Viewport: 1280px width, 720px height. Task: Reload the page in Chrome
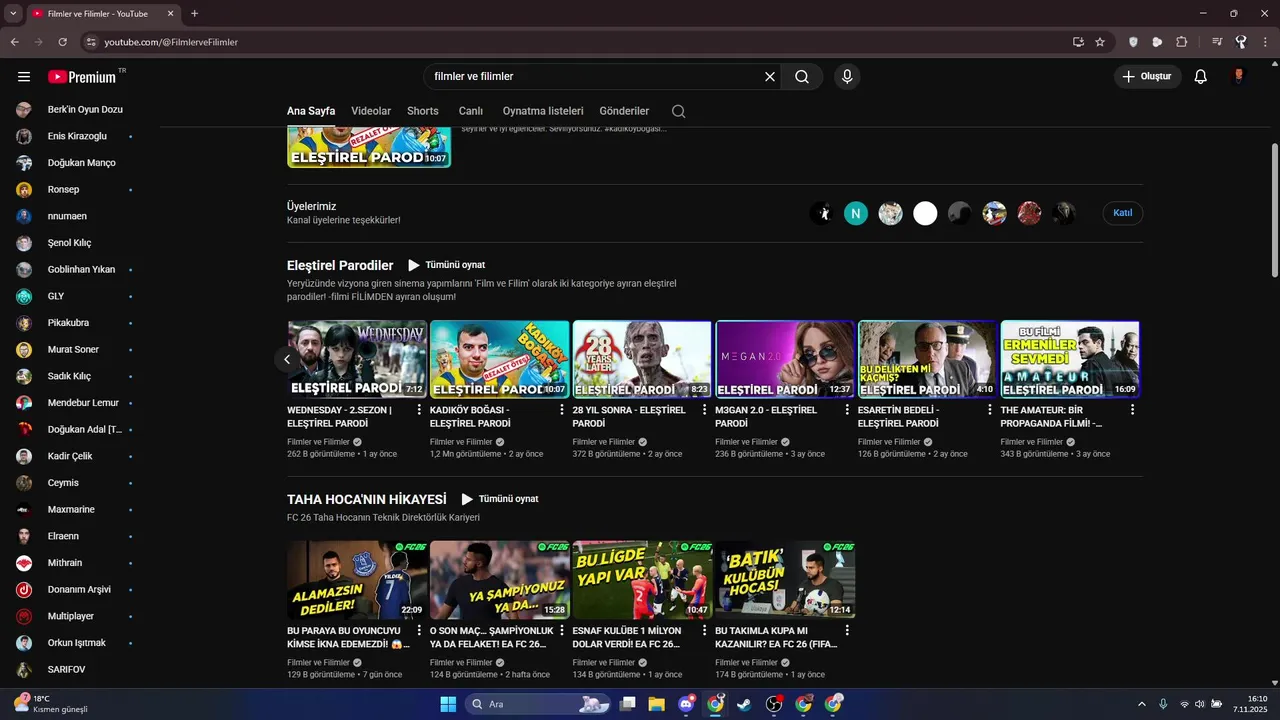coord(62,42)
